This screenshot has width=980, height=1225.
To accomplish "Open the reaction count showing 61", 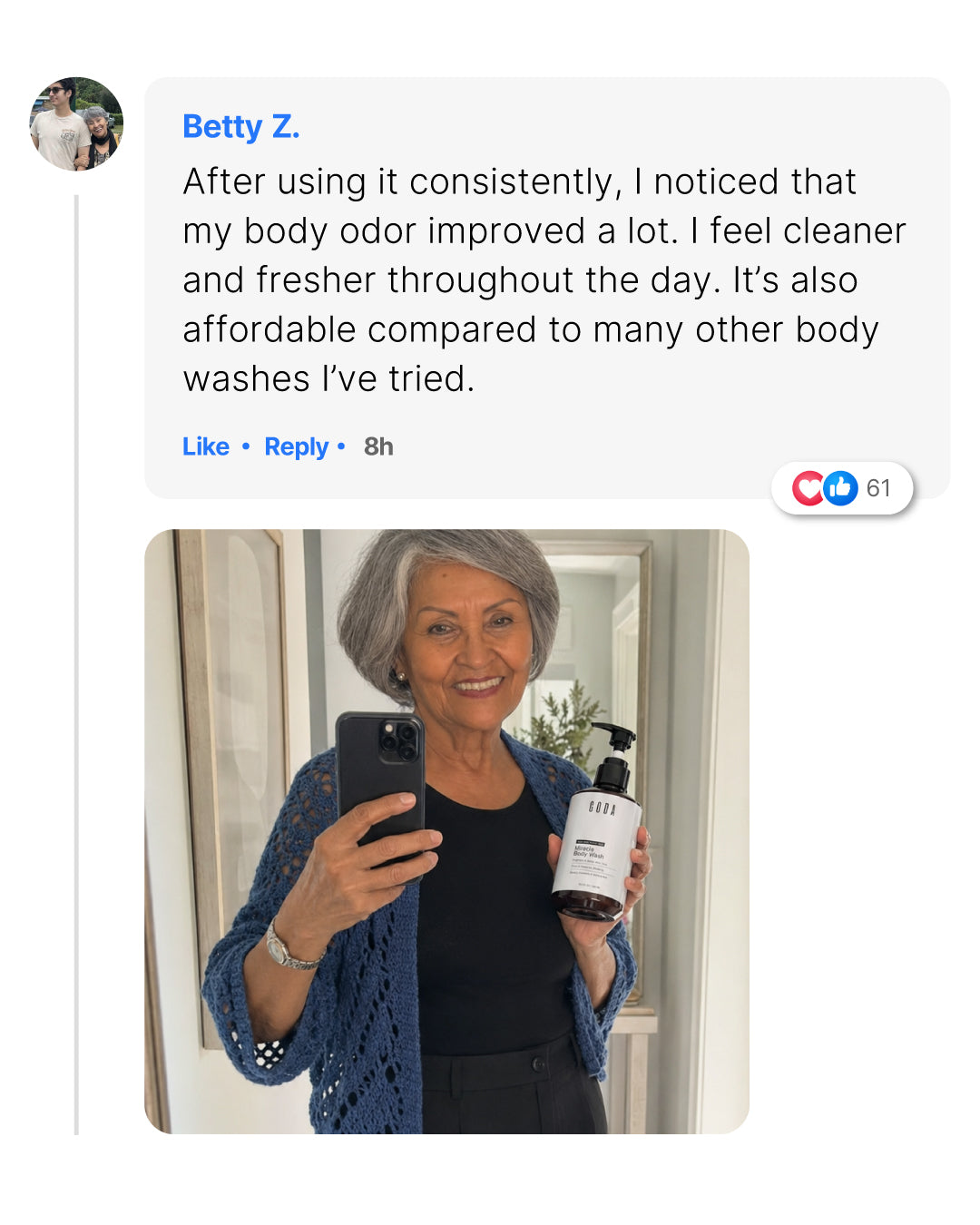I will (x=878, y=488).
